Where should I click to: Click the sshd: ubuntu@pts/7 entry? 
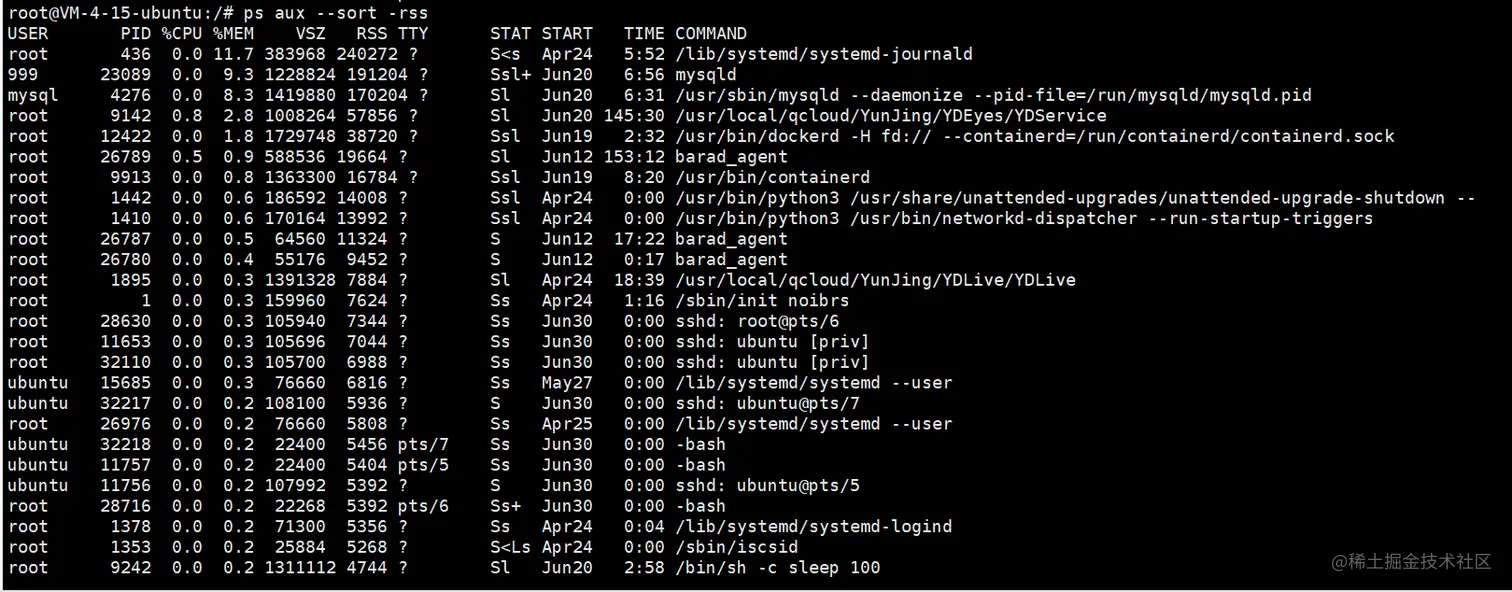click(x=767, y=403)
